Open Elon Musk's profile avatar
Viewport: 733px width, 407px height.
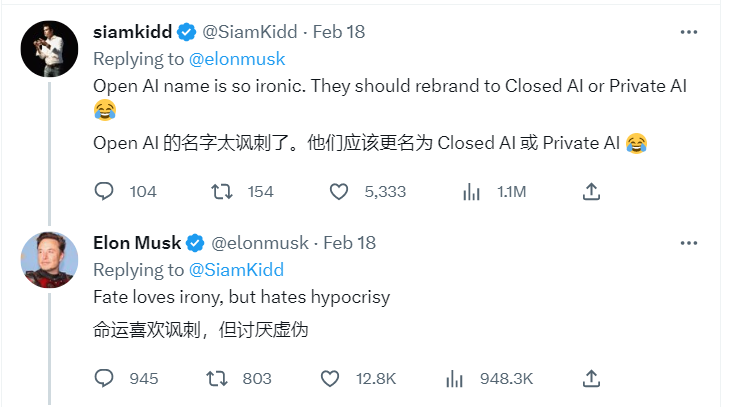click(50, 260)
